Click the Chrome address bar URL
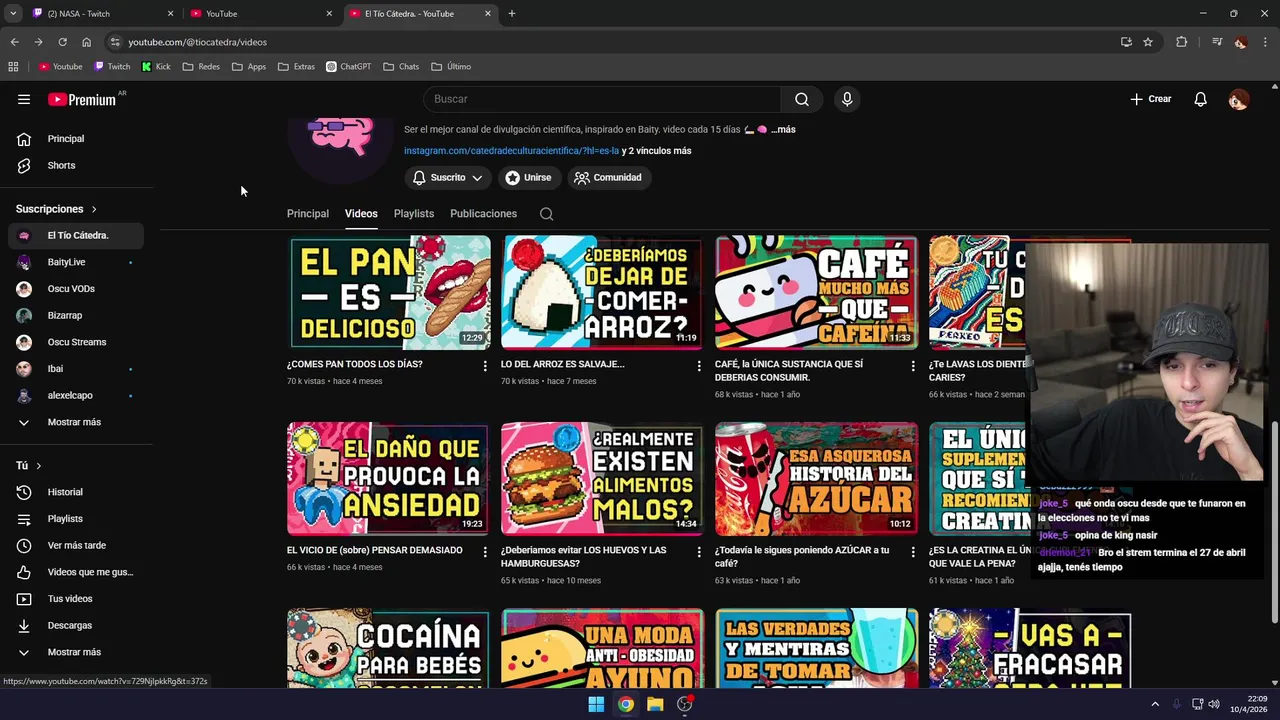The height and width of the screenshot is (720, 1280). tap(197, 42)
